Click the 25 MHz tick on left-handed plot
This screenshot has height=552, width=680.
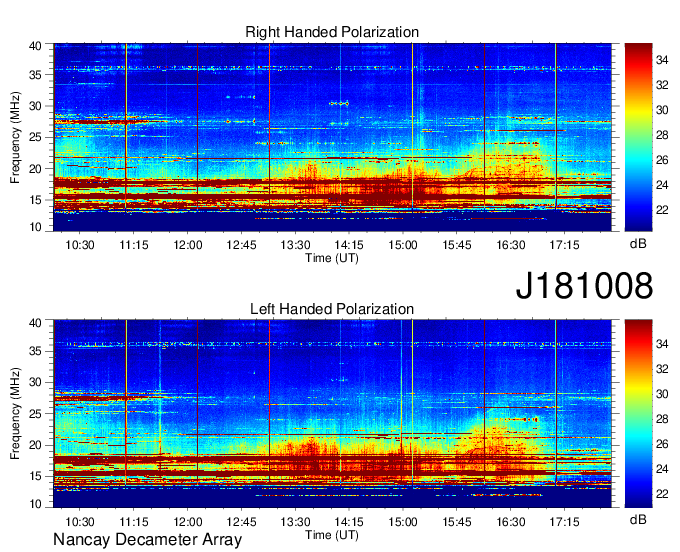pyautogui.click(x=35, y=414)
